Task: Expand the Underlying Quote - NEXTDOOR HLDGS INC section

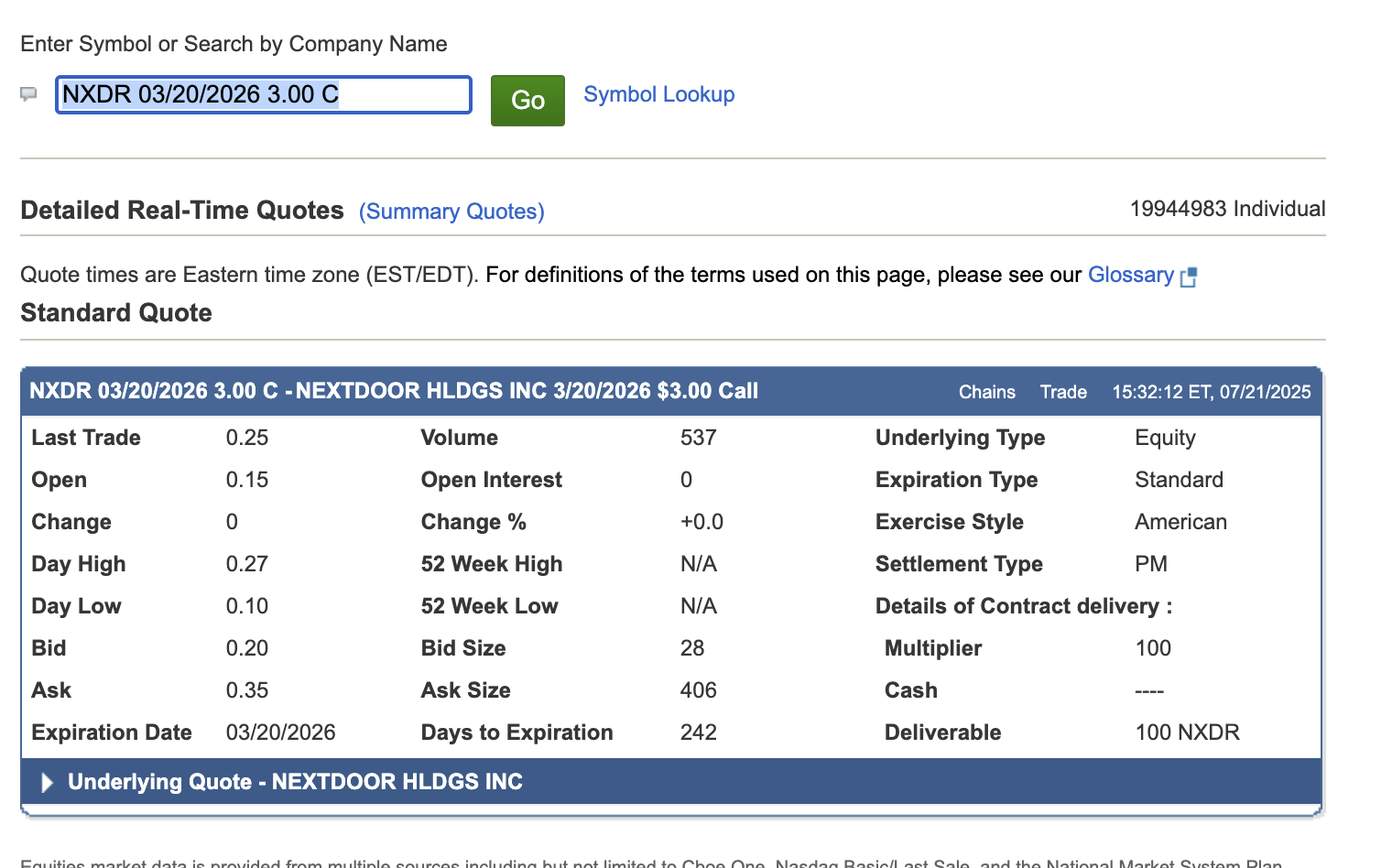Action: pos(670,782)
